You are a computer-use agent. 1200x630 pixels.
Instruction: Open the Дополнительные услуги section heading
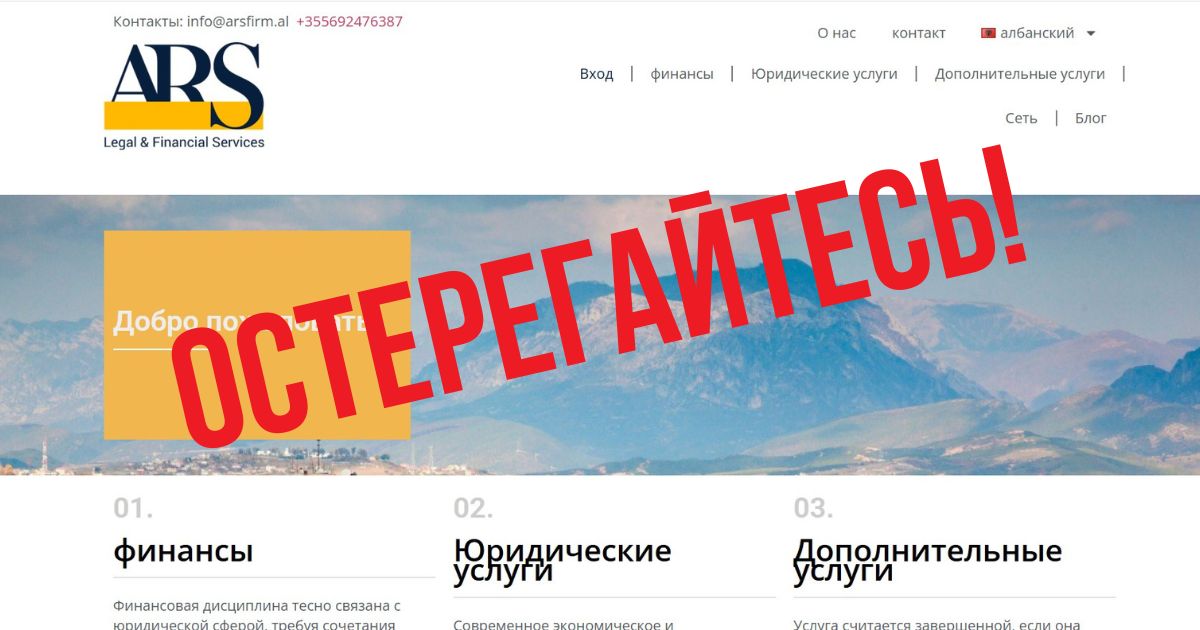tap(927, 561)
